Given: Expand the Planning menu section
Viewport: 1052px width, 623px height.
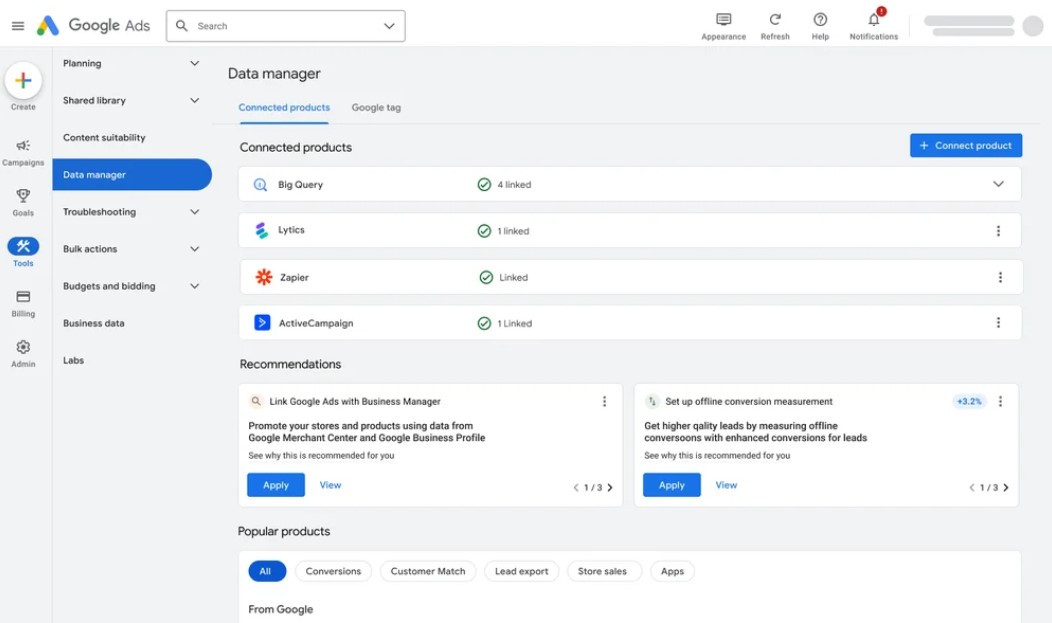Looking at the screenshot, I should 195,63.
